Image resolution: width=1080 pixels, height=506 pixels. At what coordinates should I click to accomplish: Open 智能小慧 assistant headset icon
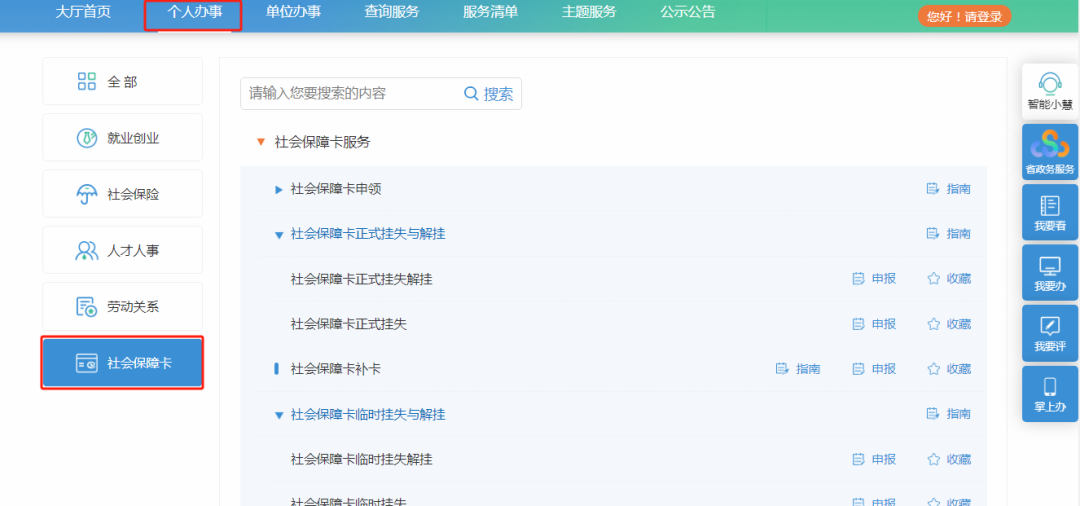click(x=1050, y=83)
